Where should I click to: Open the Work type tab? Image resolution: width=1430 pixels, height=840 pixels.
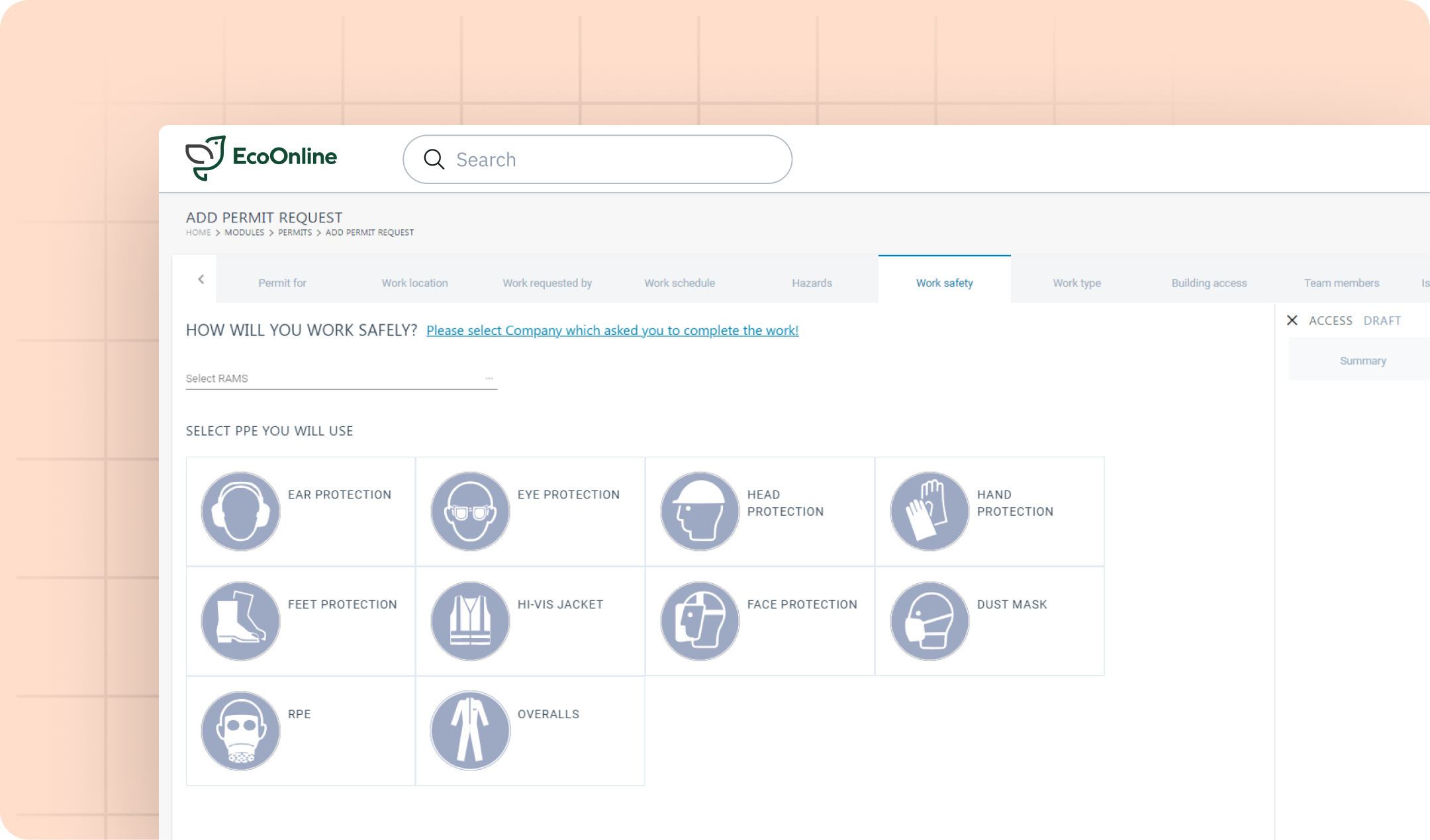click(1076, 283)
